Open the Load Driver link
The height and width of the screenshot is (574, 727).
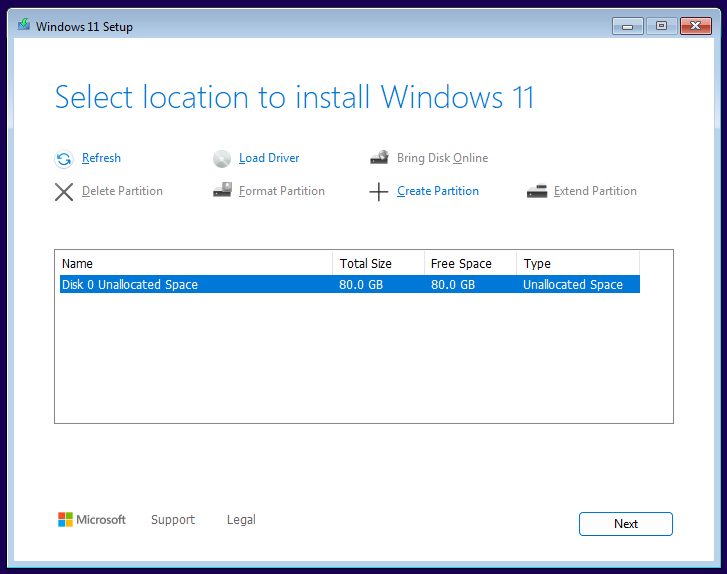coord(269,158)
